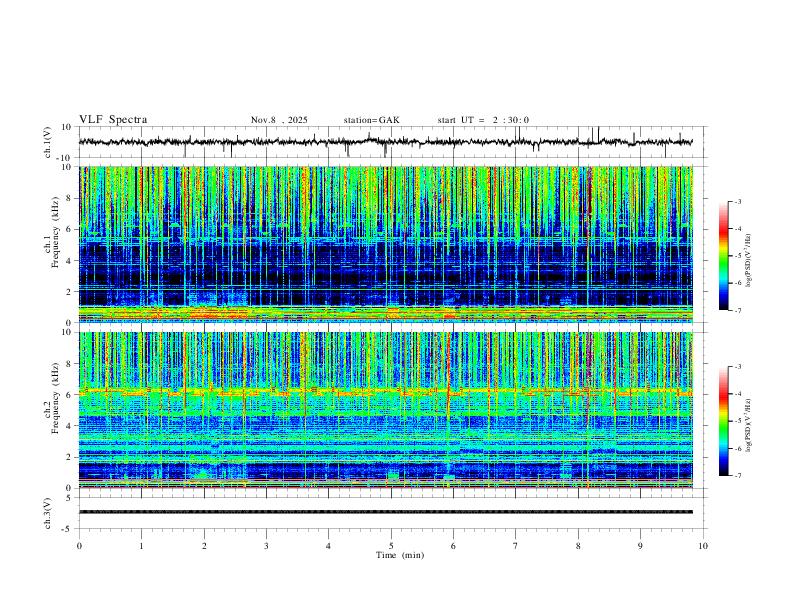
Task: Click time axis tick label "10"
Action: 703,546
